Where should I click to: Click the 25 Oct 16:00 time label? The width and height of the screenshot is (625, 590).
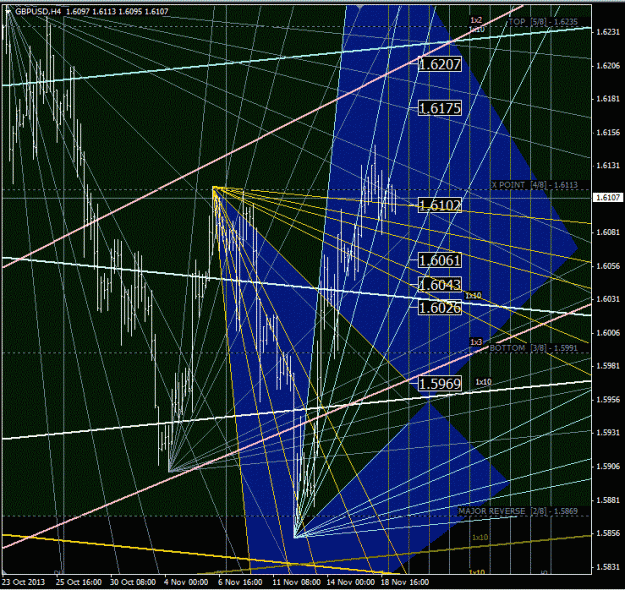[79, 582]
